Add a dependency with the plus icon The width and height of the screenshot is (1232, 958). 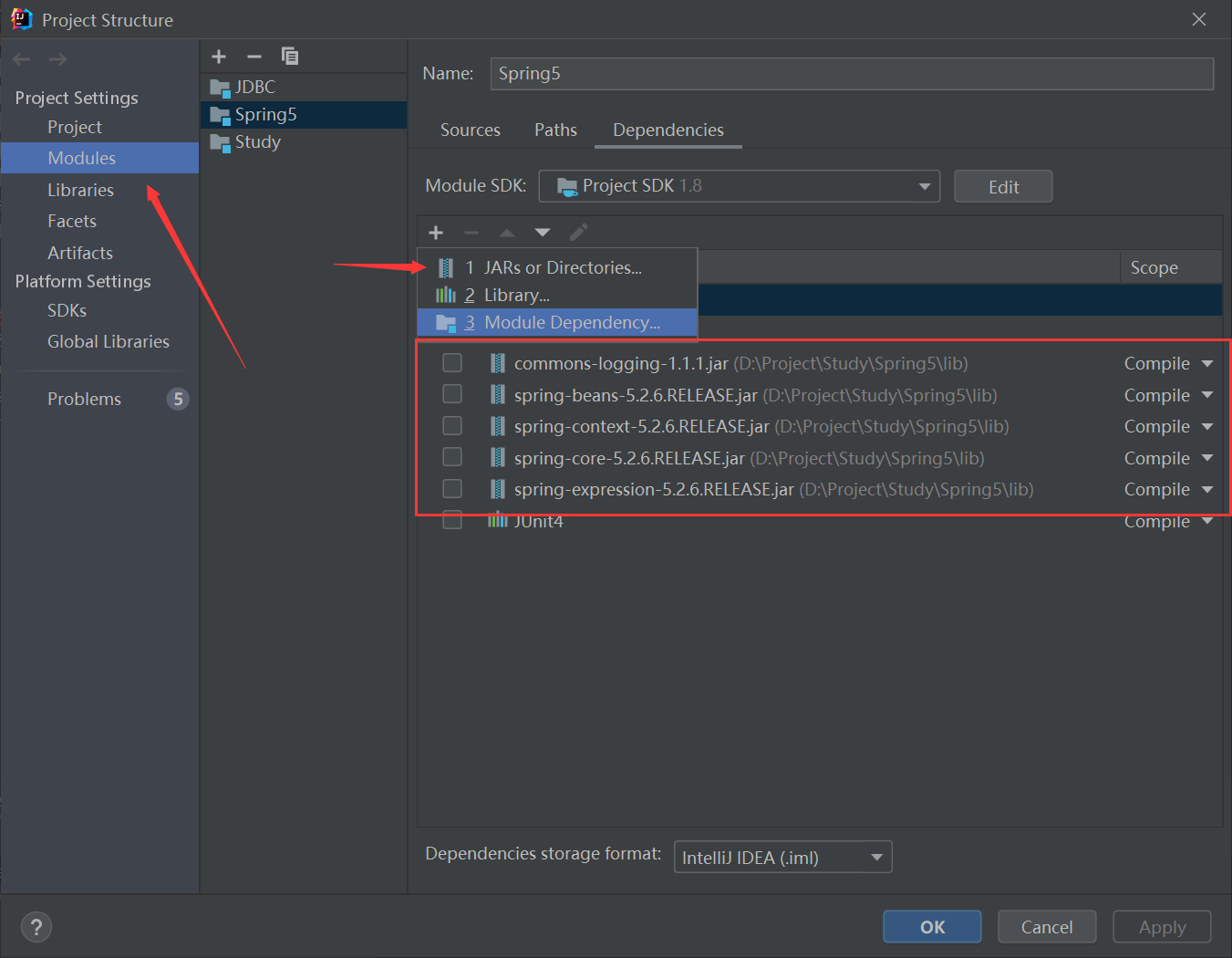click(436, 233)
